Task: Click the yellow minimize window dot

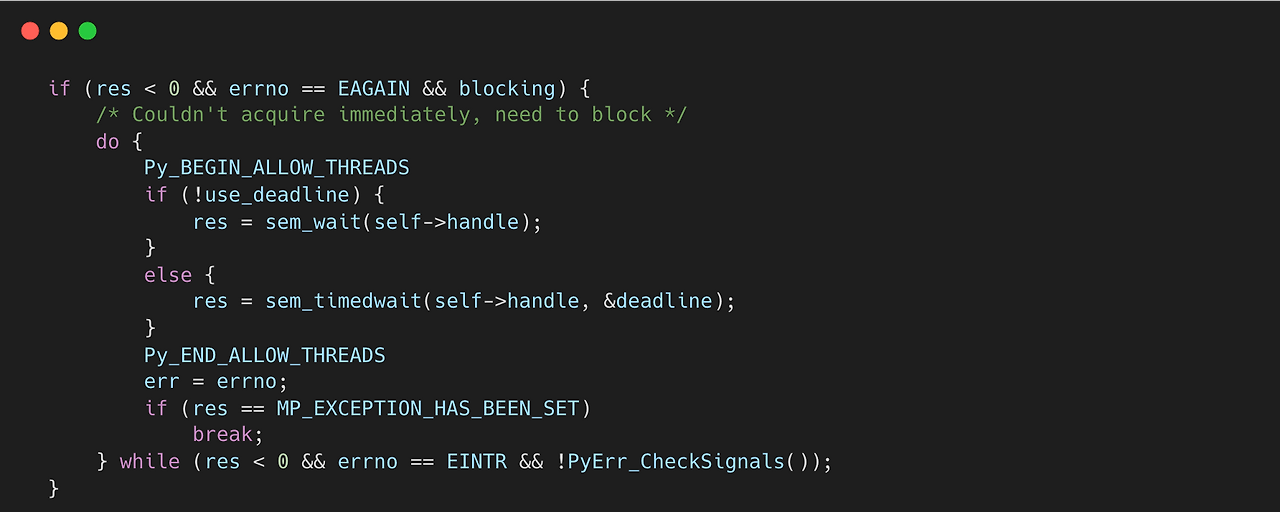Action: click(59, 31)
